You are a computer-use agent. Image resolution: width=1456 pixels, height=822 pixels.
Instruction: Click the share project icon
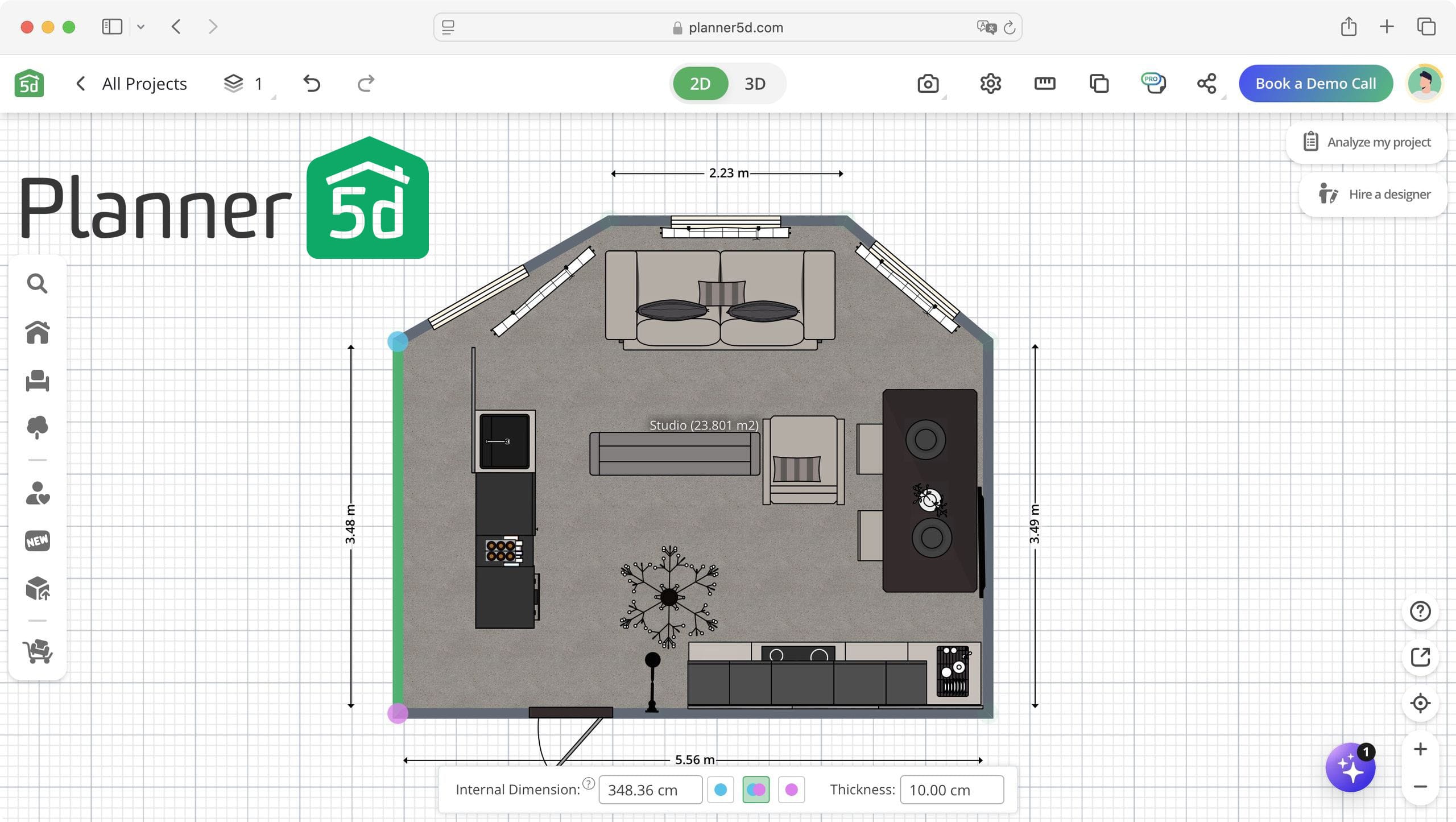tap(1206, 84)
